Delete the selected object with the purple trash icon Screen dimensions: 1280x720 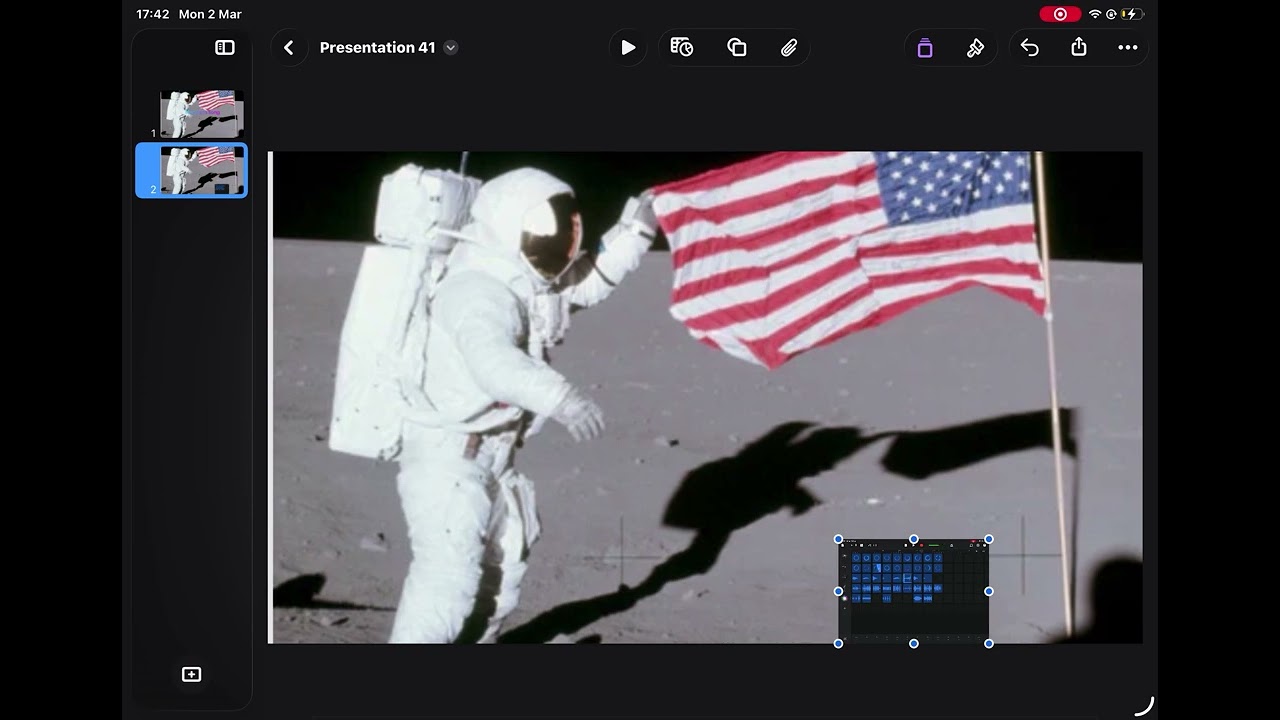[x=925, y=47]
